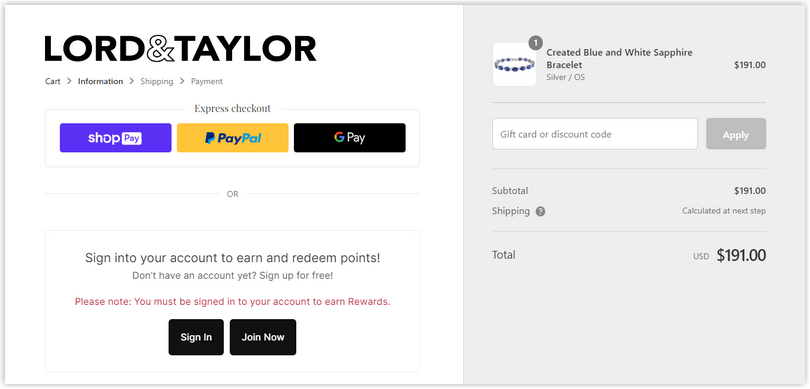Click the Join Now button
Viewport: 810px width, 389px height.
[x=263, y=337]
